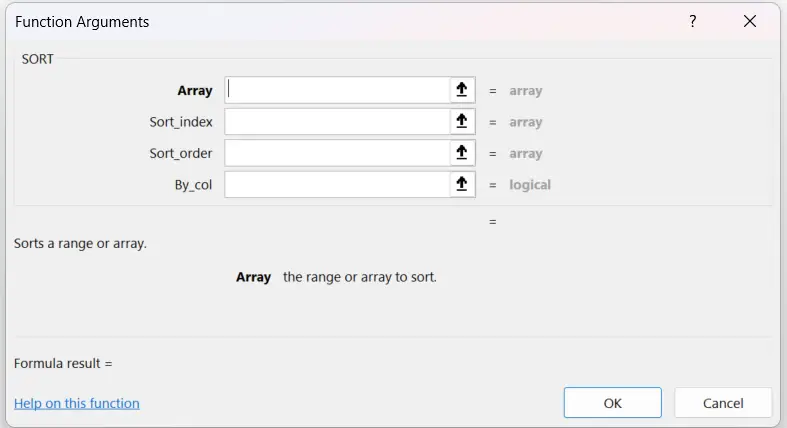Click 'the range or array to sort.' text

(360, 277)
